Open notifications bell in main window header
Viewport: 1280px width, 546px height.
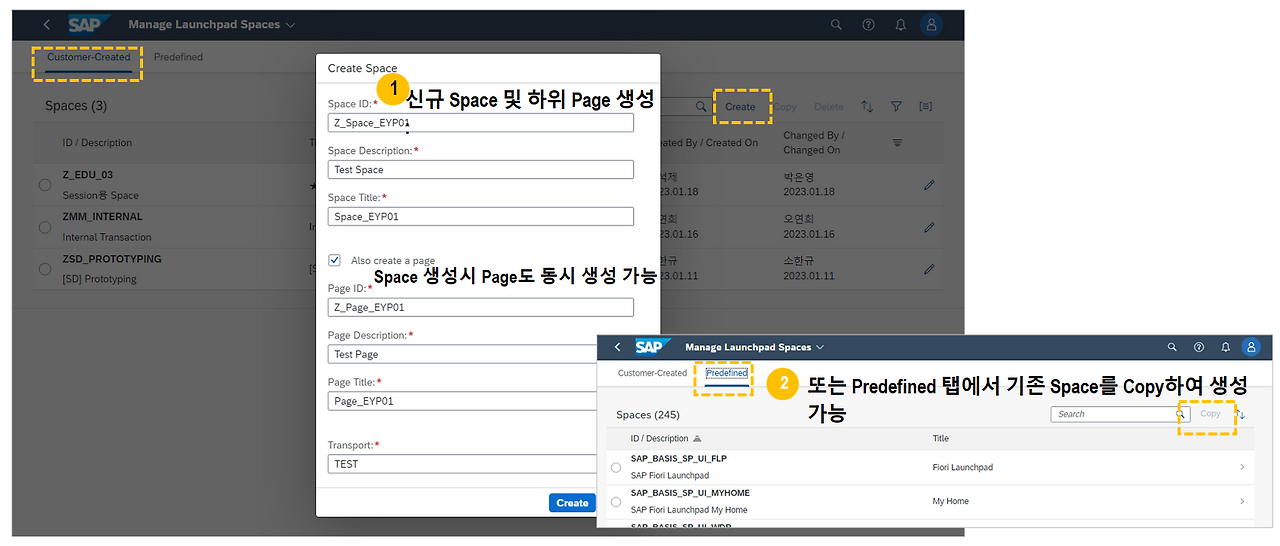coord(900,25)
